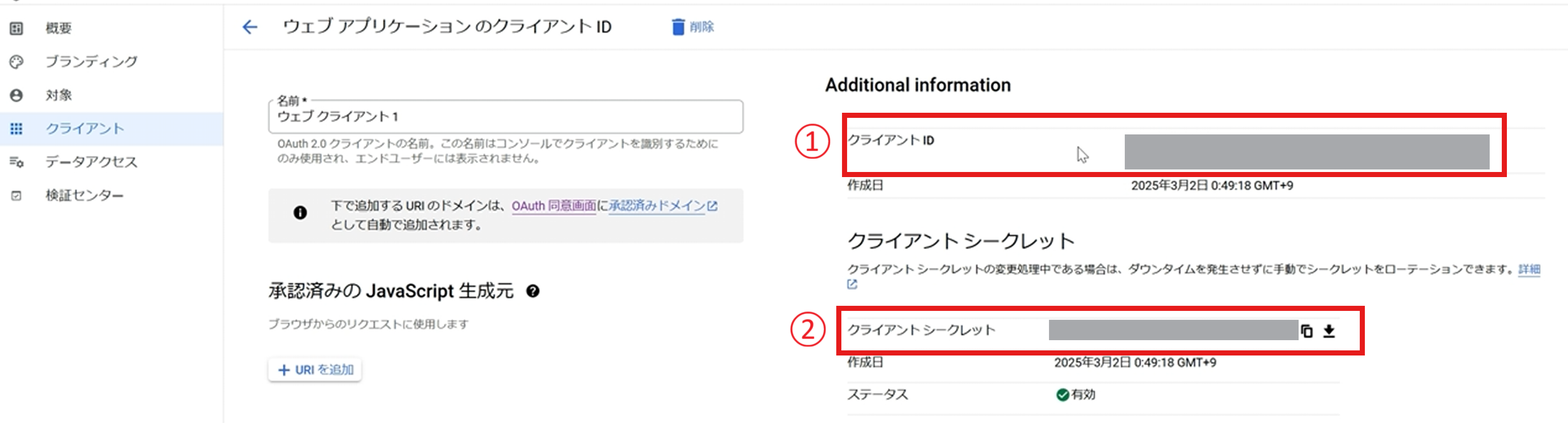1568x423 pixels.
Task: Open the 概要 menu item
Action: (x=59, y=28)
